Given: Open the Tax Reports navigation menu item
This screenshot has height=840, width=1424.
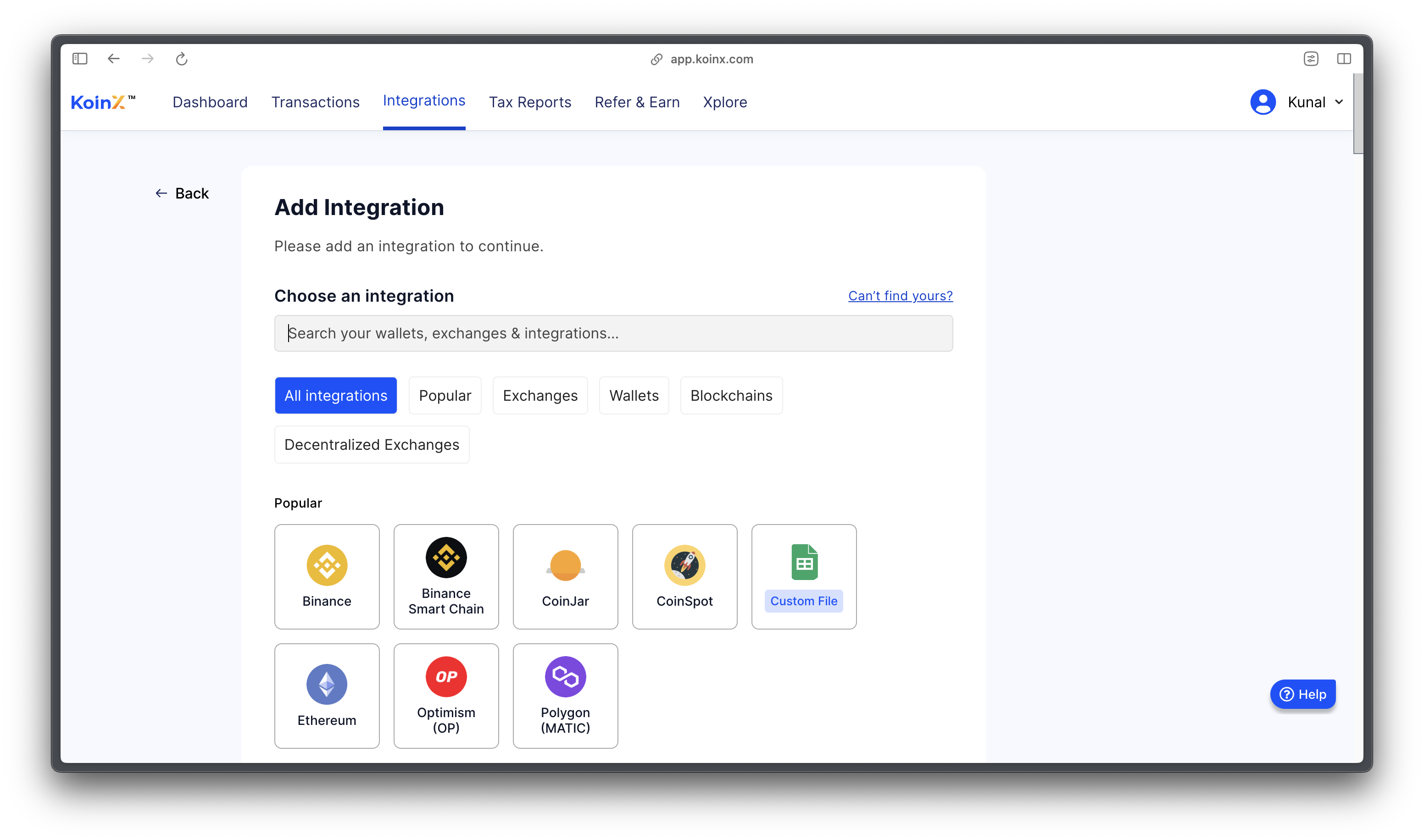Looking at the screenshot, I should coord(529,101).
